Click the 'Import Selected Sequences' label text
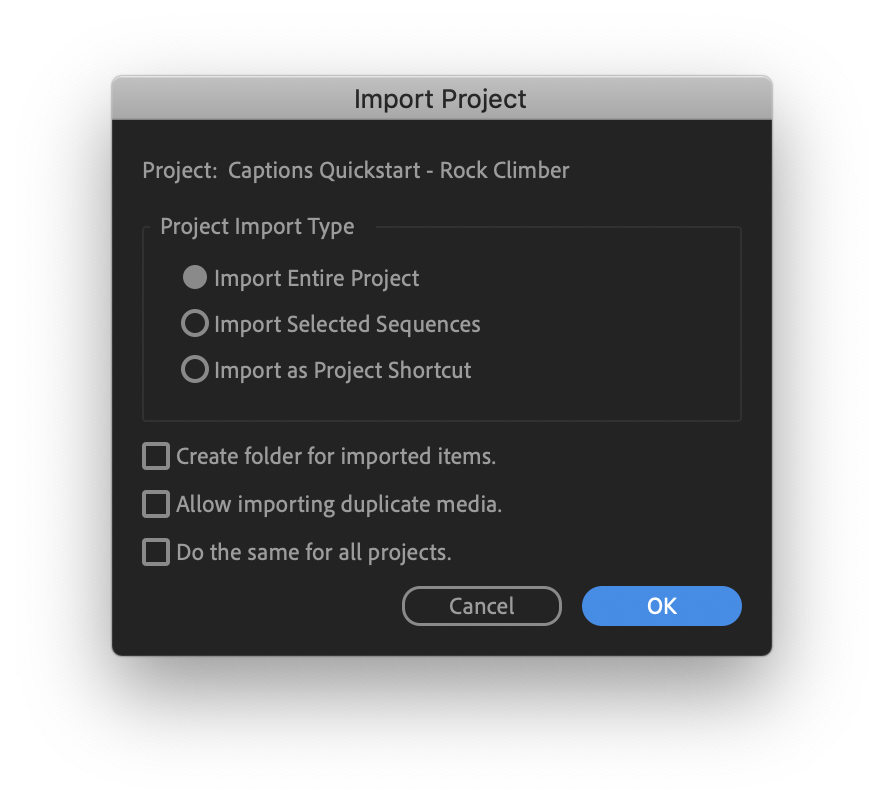The height and width of the screenshot is (804, 884). 347,325
